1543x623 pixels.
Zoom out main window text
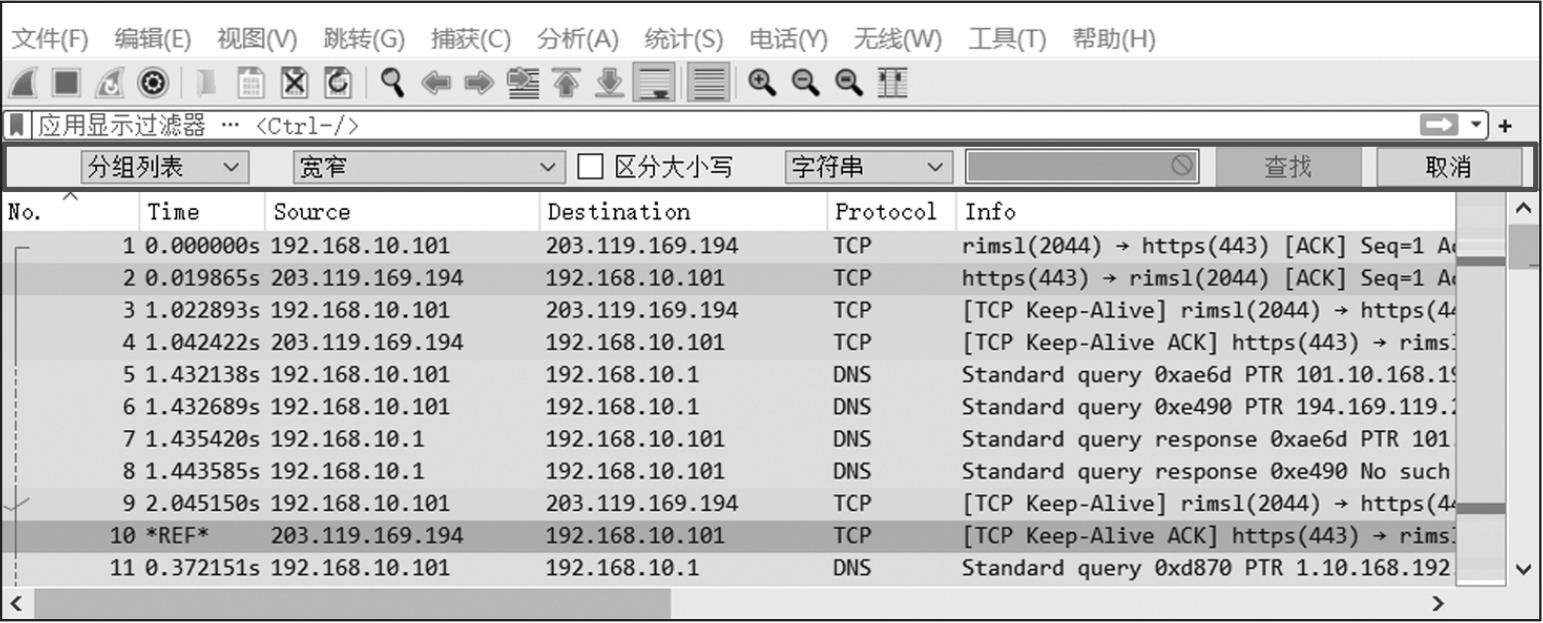tap(806, 82)
